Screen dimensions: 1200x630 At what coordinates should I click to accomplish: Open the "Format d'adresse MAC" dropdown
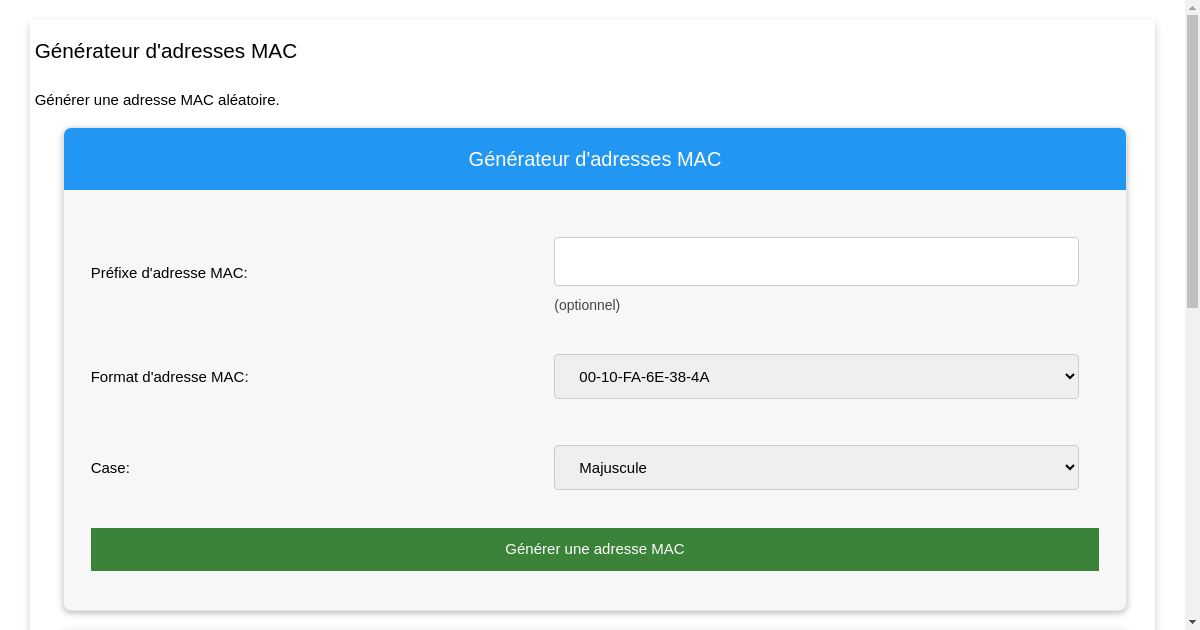tap(816, 376)
